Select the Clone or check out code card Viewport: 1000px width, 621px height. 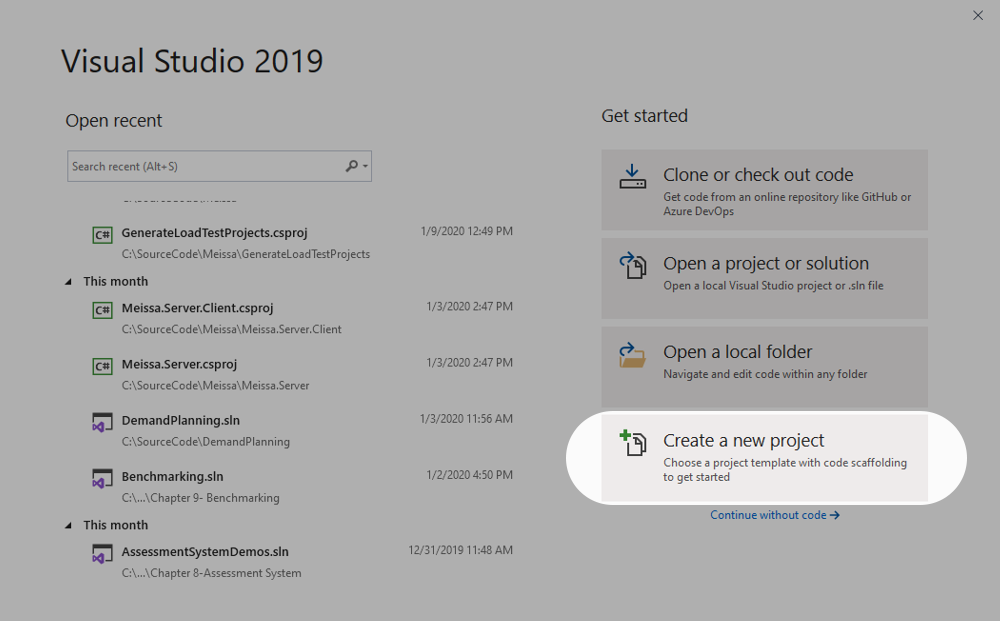(764, 190)
